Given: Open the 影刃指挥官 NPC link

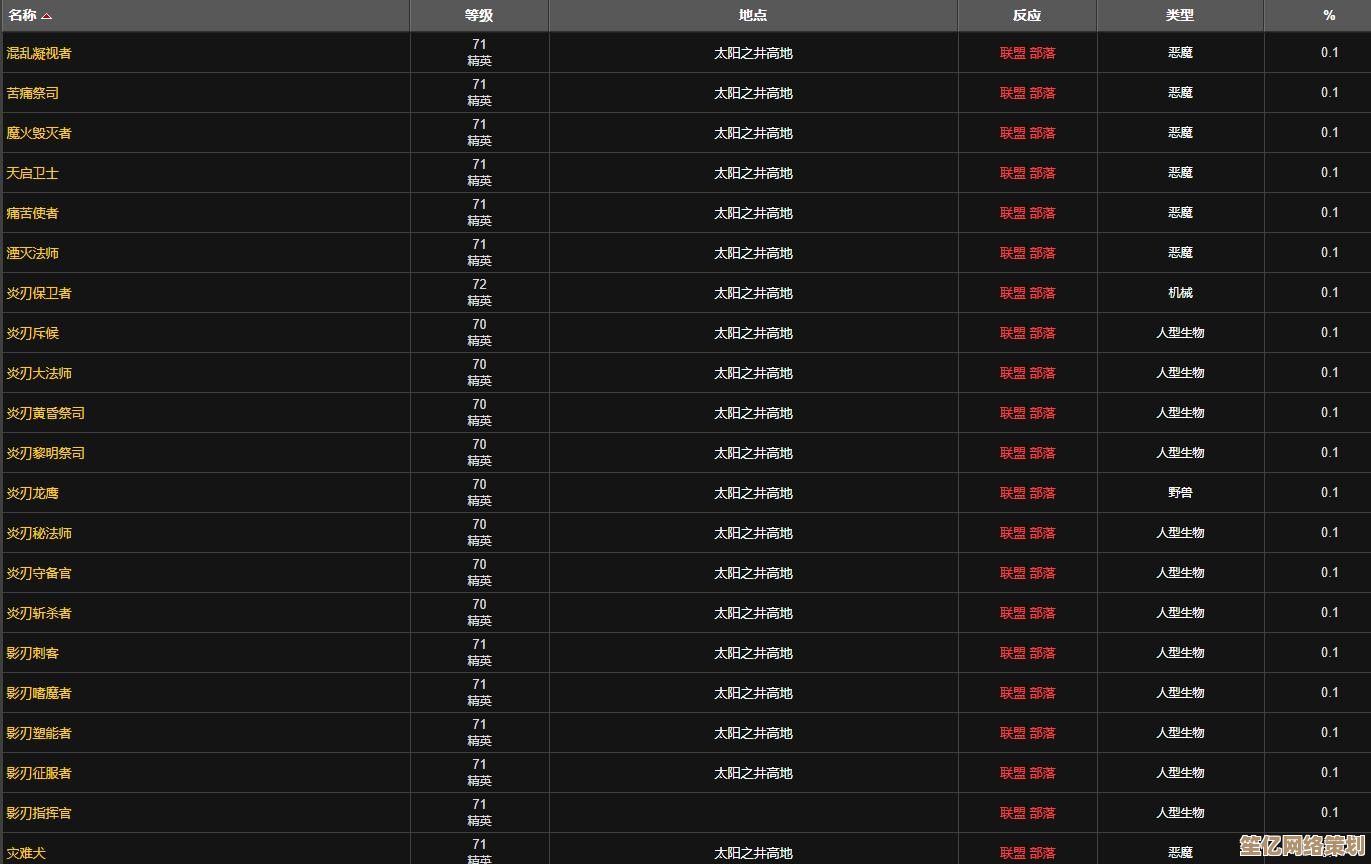Looking at the screenshot, I should pyautogui.click(x=39, y=813).
